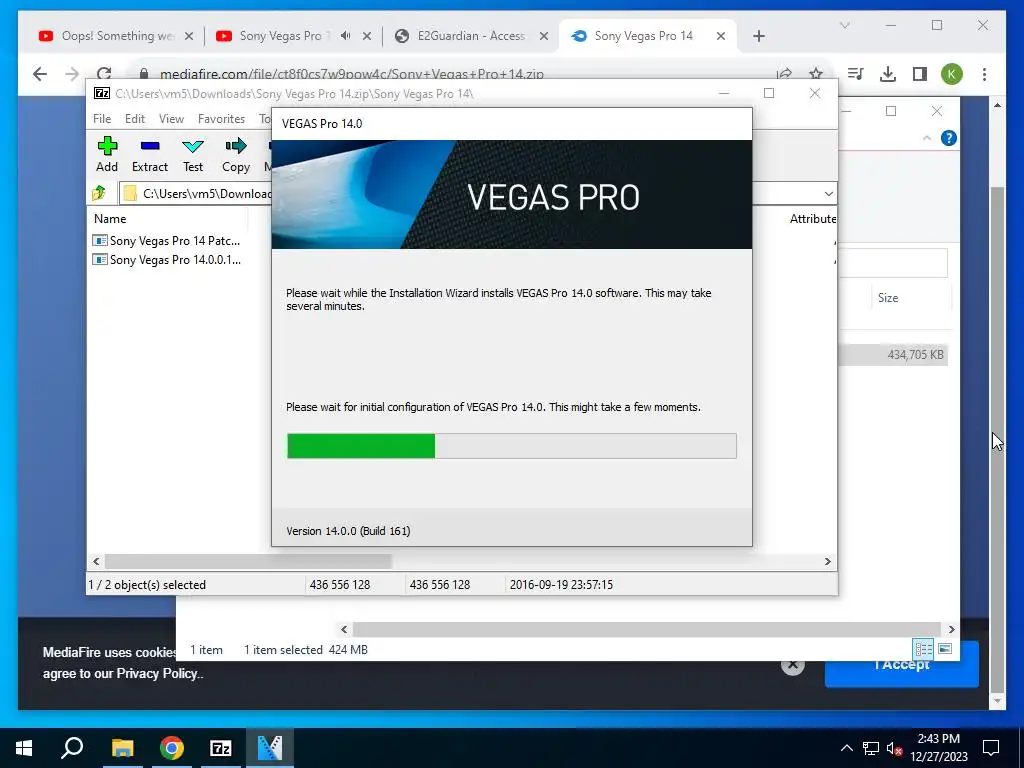This screenshot has height=768, width=1024.
Task: Open Chrome from the taskbar
Action: [x=171, y=748]
